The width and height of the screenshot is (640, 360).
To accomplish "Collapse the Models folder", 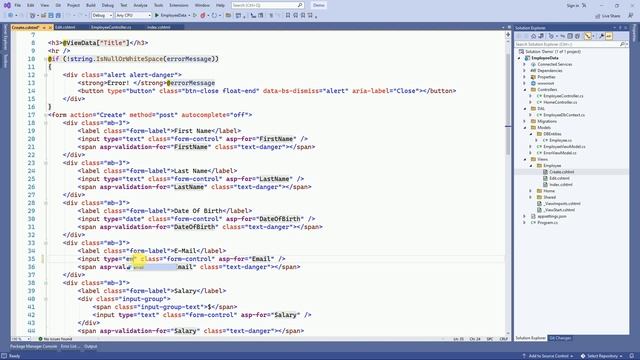I will tap(524, 127).
